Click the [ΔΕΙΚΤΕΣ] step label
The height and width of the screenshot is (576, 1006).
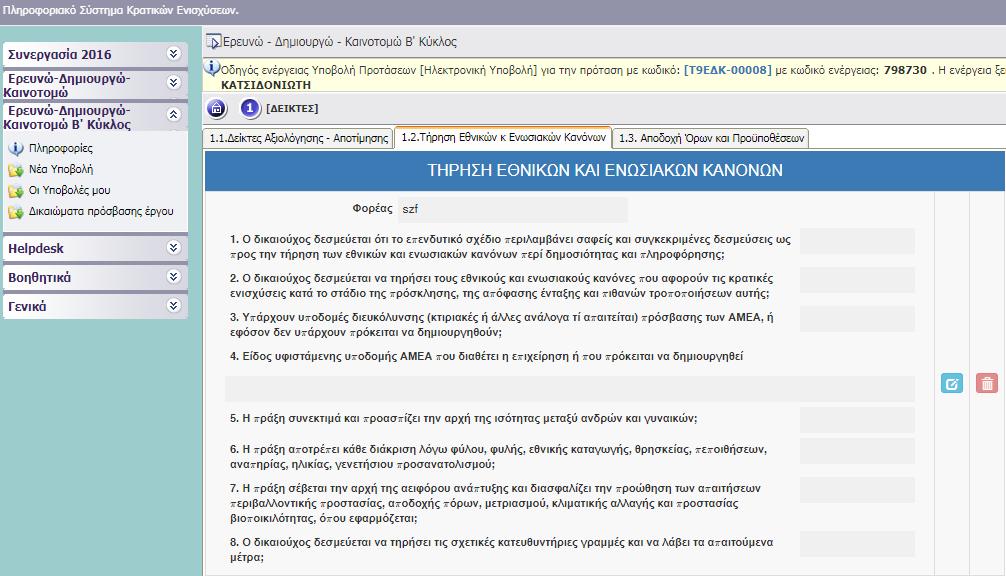pyautogui.click(x=292, y=108)
